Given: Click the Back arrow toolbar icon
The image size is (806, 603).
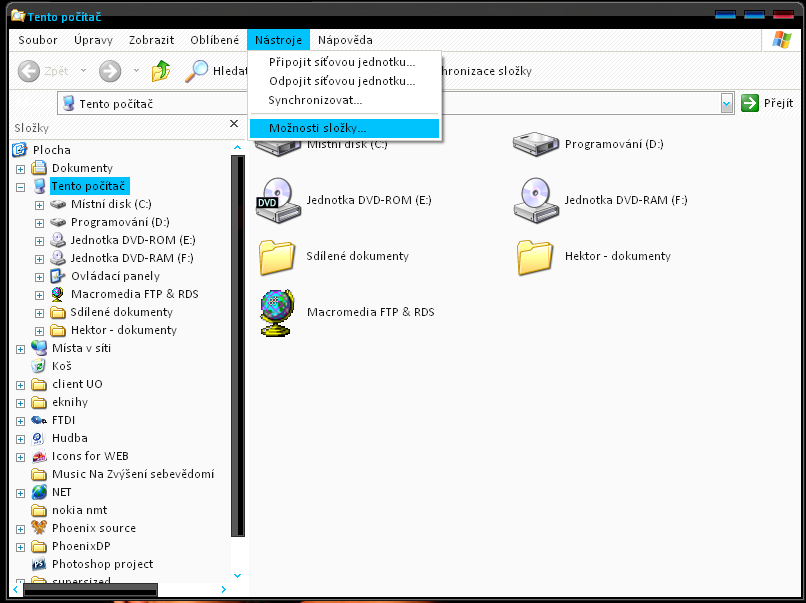Looking at the screenshot, I should (x=29, y=71).
